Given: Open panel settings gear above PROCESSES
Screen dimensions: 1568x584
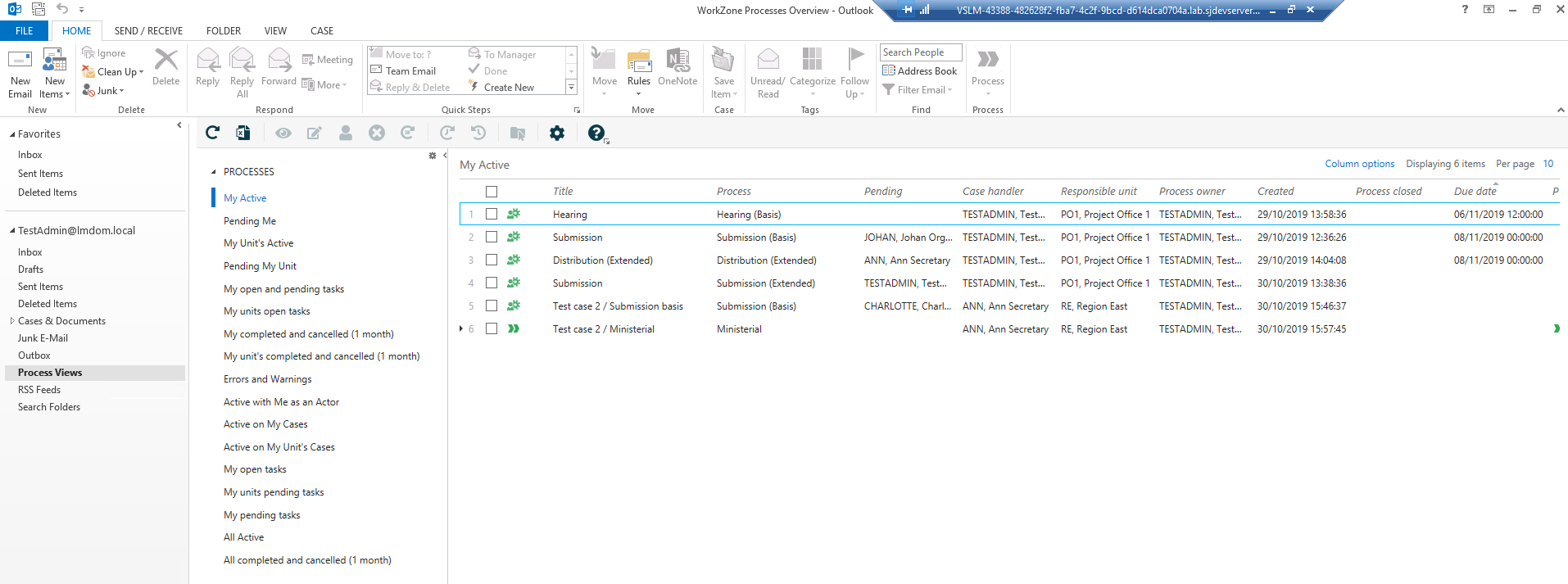Looking at the screenshot, I should tap(433, 156).
